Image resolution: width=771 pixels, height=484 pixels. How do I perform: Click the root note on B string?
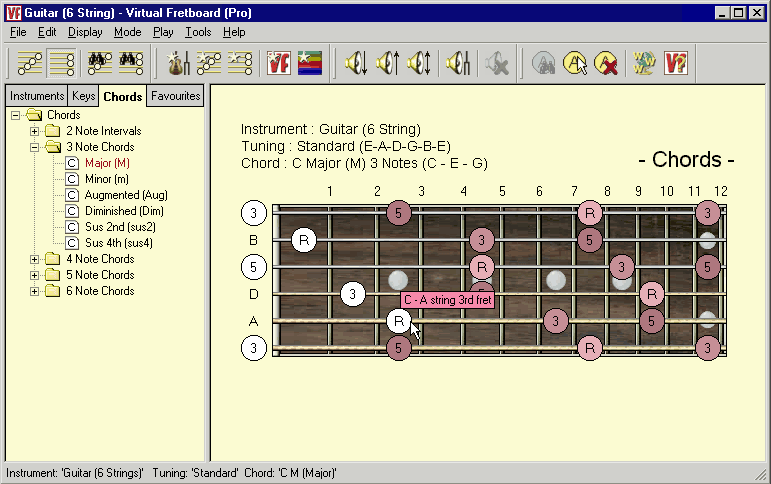click(x=305, y=240)
